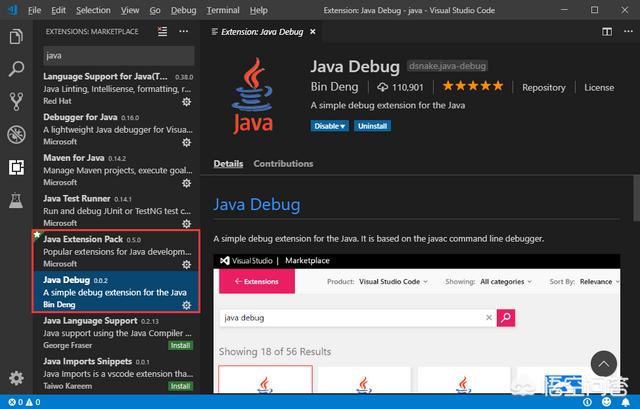Open the Explorer view in activity bar
640x409 pixels.
15,37
